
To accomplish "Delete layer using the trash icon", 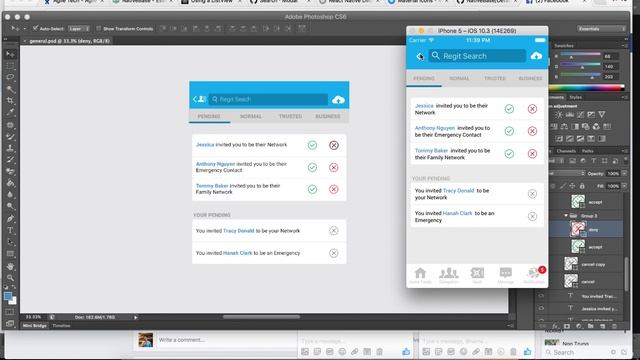I will pyautogui.click(x=614, y=326).
